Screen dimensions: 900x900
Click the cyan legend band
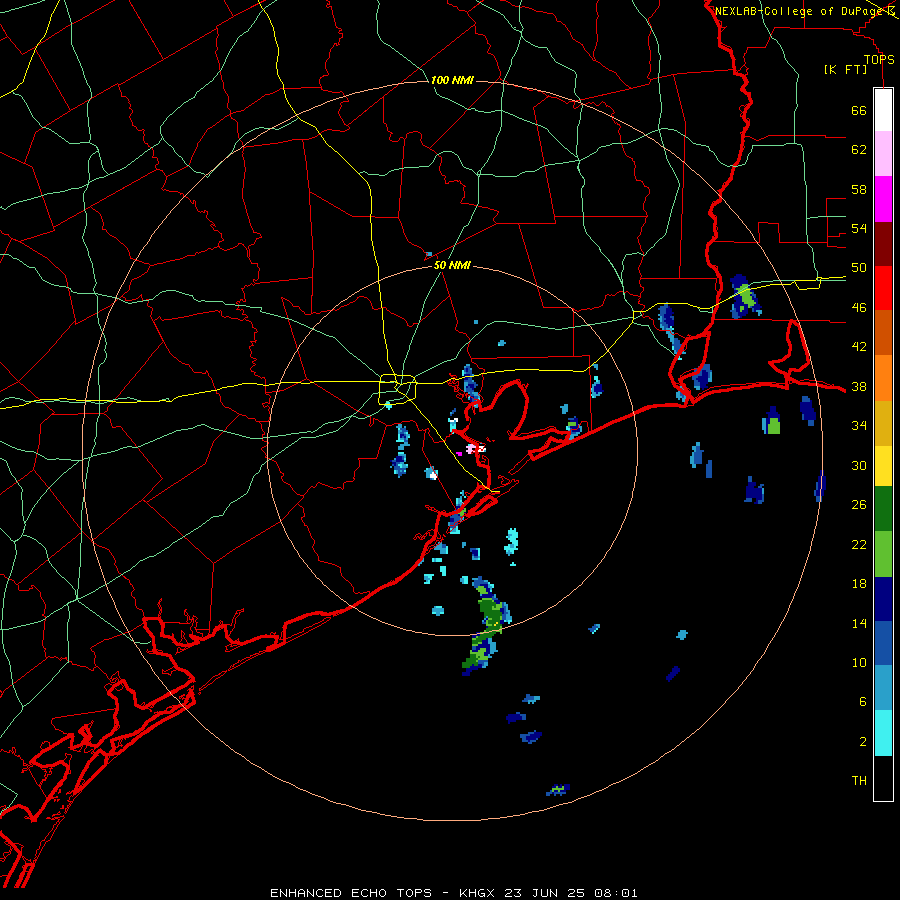point(883,733)
